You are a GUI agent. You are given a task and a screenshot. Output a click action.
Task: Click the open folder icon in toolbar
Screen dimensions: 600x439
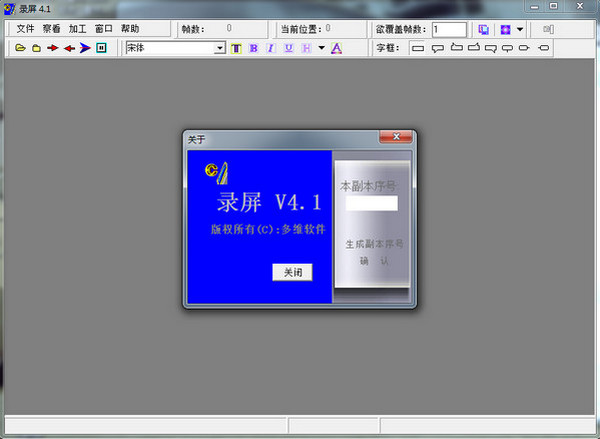(x=20, y=48)
